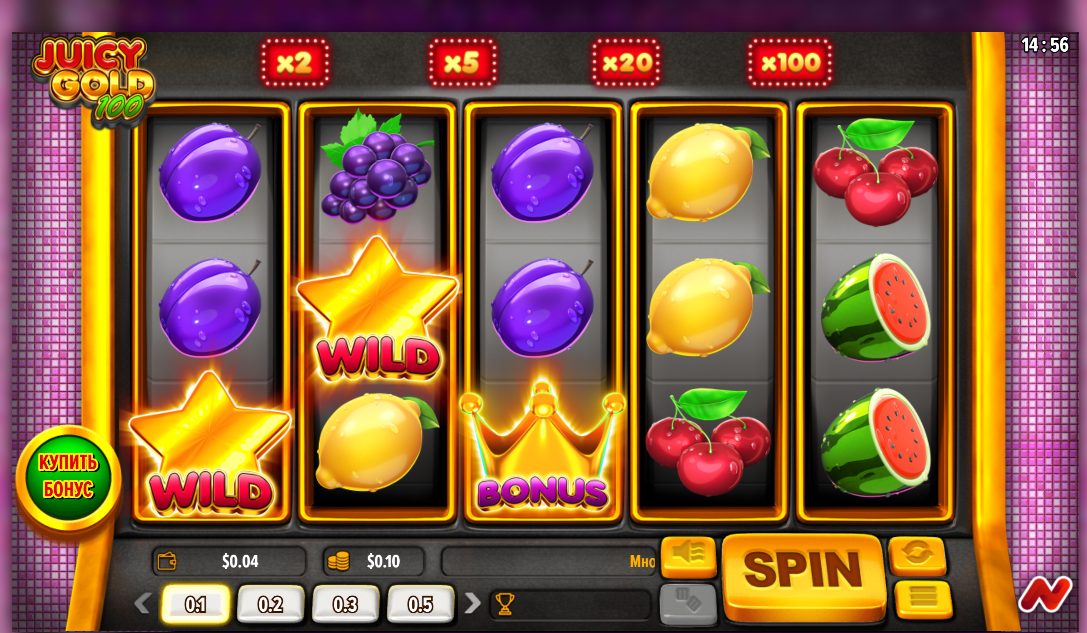Click the x2 multiplier indicator
The image size is (1087, 633).
pos(295,63)
